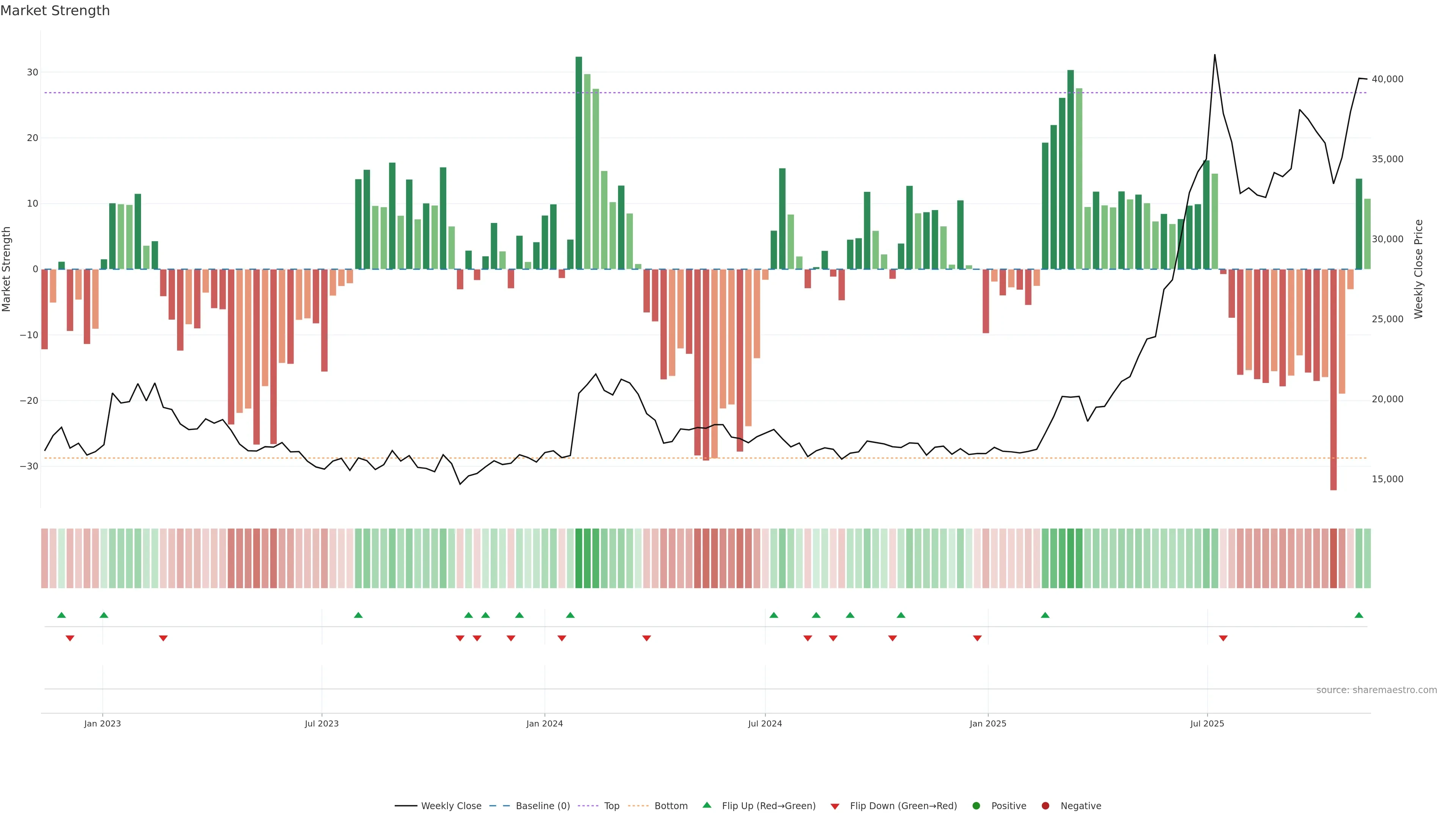Click the red flip-down marker after Jul 2025

coord(1223,638)
